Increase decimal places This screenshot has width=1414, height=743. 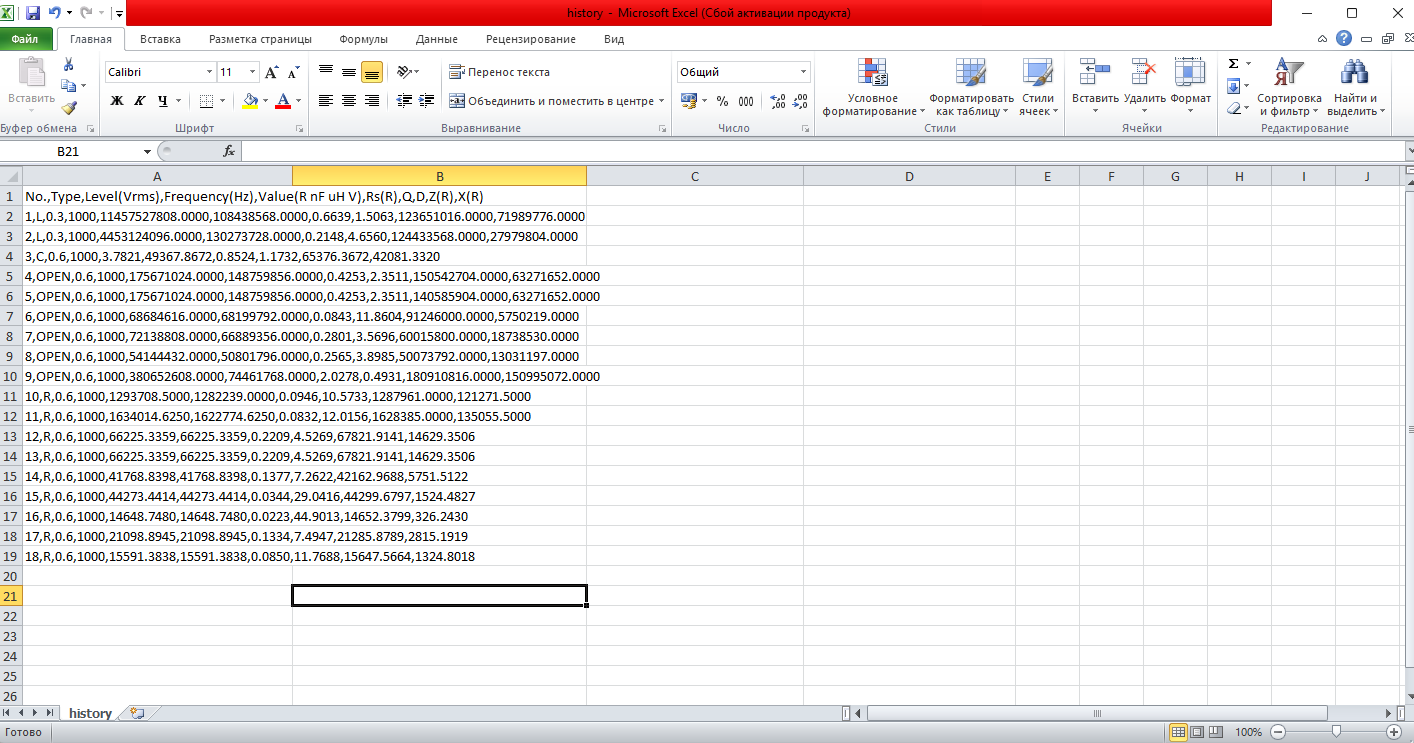point(777,101)
